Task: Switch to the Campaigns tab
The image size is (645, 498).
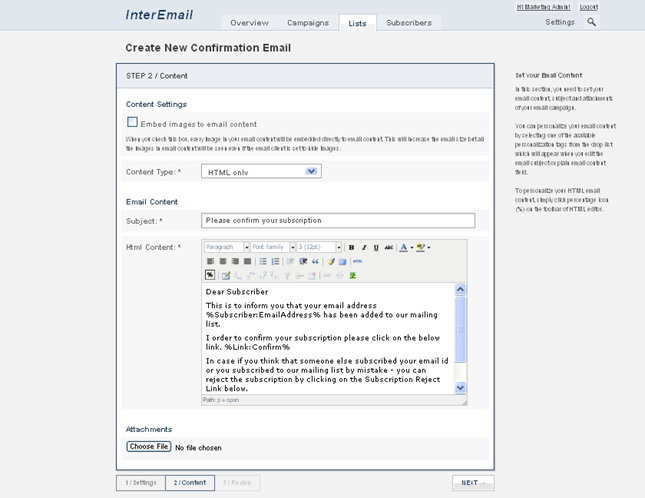Action: [307, 22]
